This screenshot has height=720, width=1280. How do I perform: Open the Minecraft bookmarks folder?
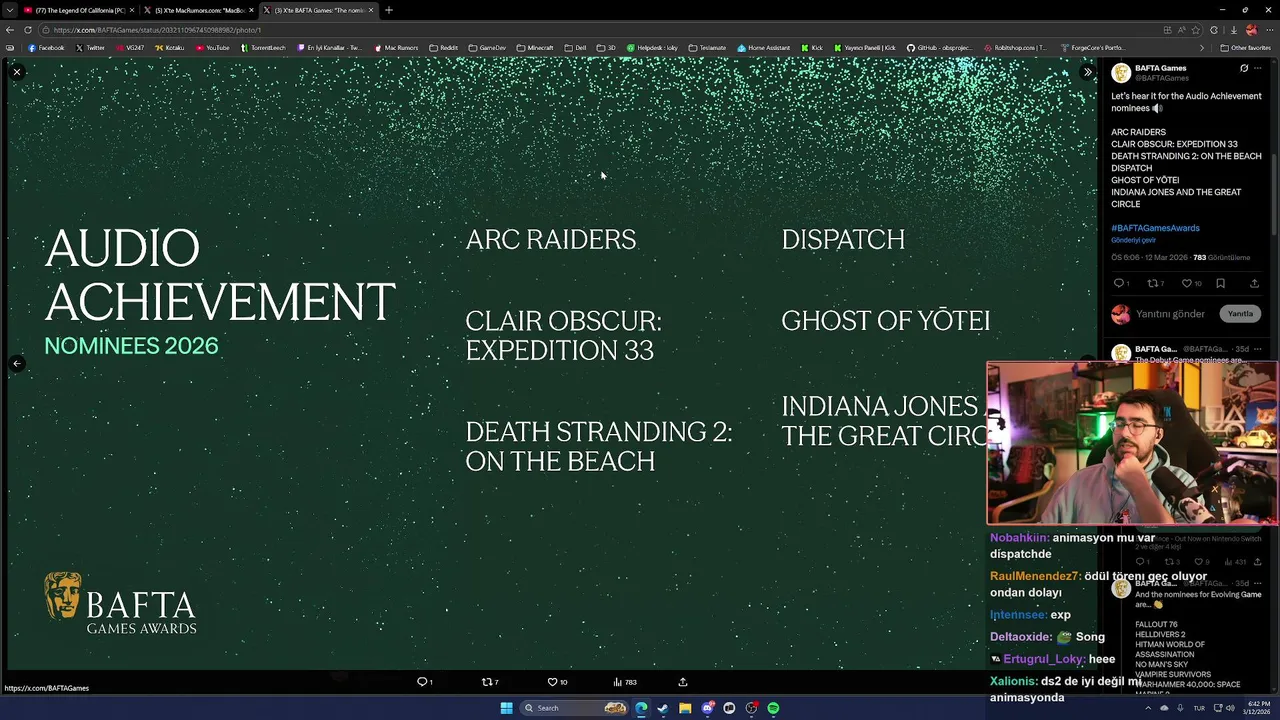(535, 48)
